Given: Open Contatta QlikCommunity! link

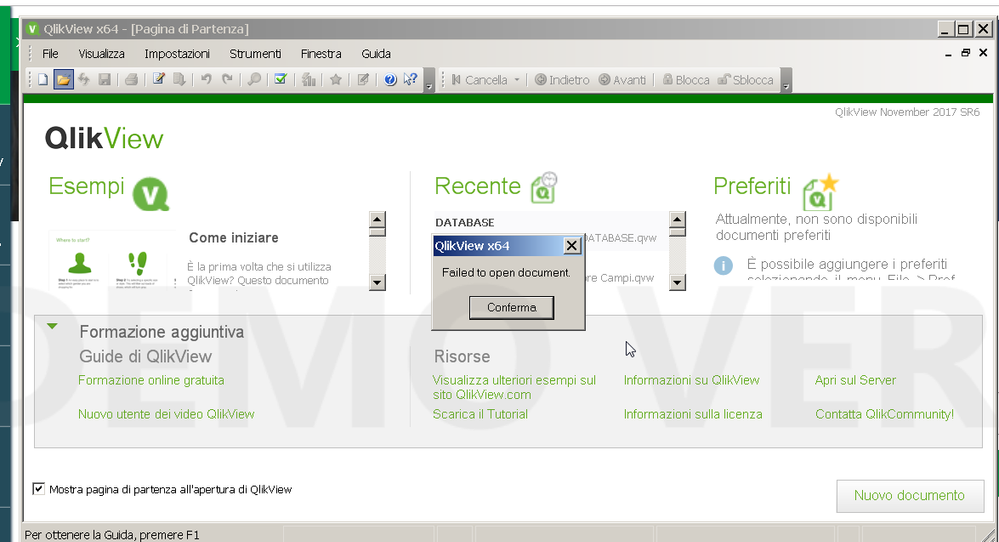Looking at the screenshot, I should click(884, 414).
